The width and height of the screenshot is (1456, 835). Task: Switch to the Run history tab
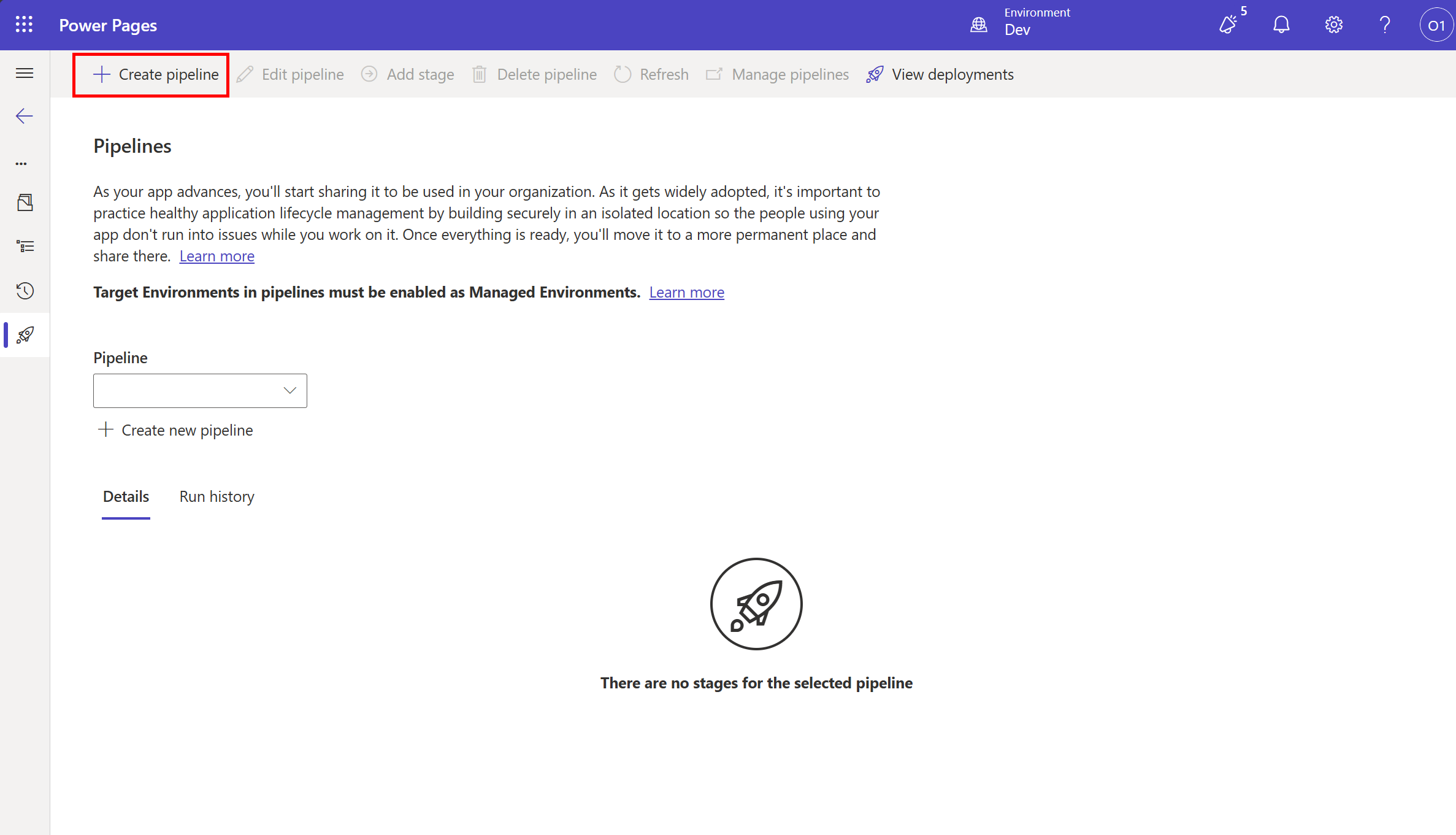coord(216,497)
